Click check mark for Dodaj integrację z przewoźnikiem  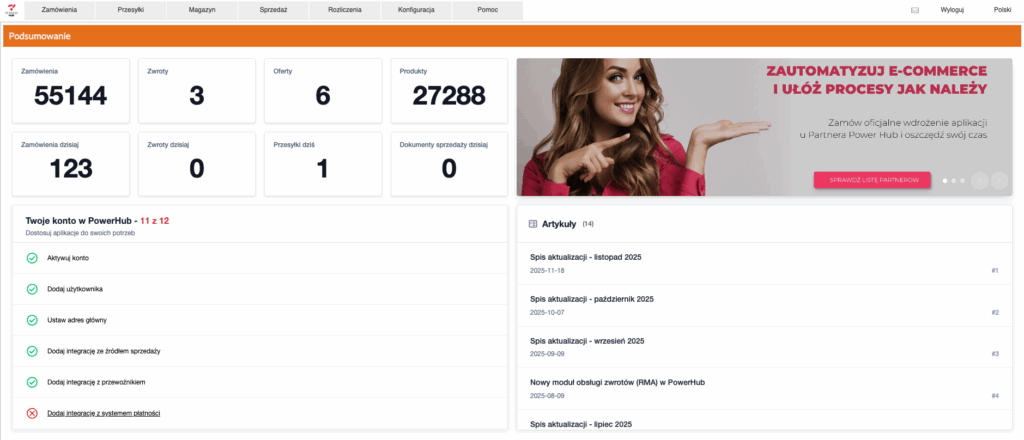coord(32,382)
